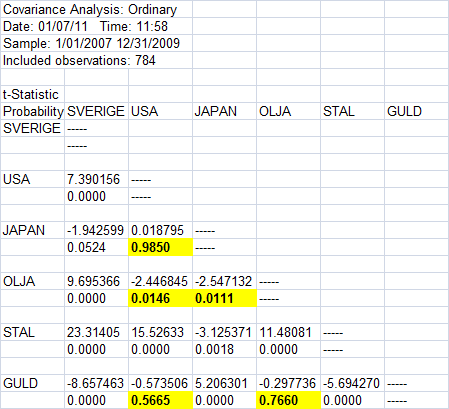
Task: Click the Sample date range cell
Action: point(96,43)
